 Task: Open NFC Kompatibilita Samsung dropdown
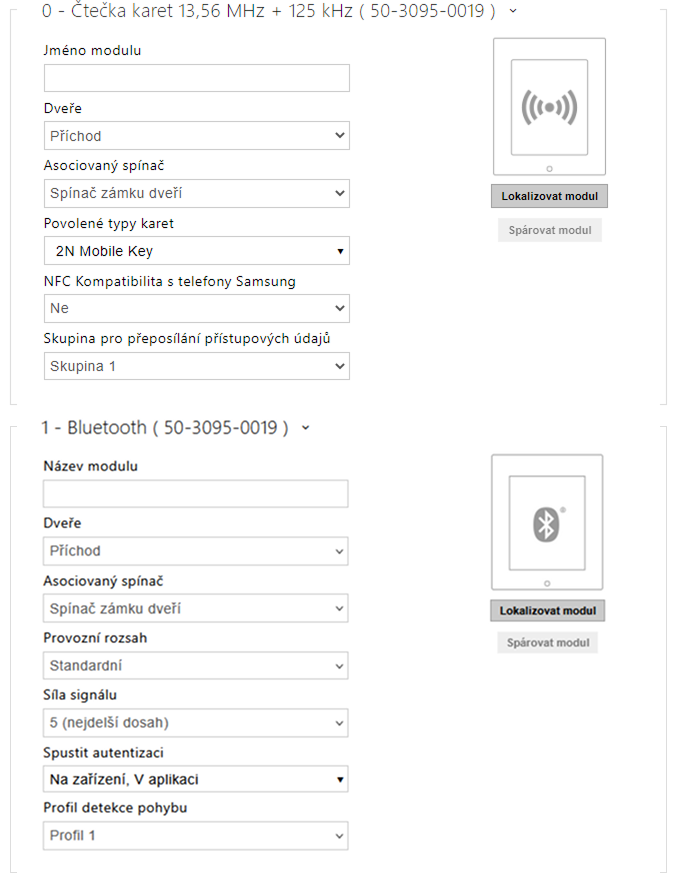coord(197,309)
